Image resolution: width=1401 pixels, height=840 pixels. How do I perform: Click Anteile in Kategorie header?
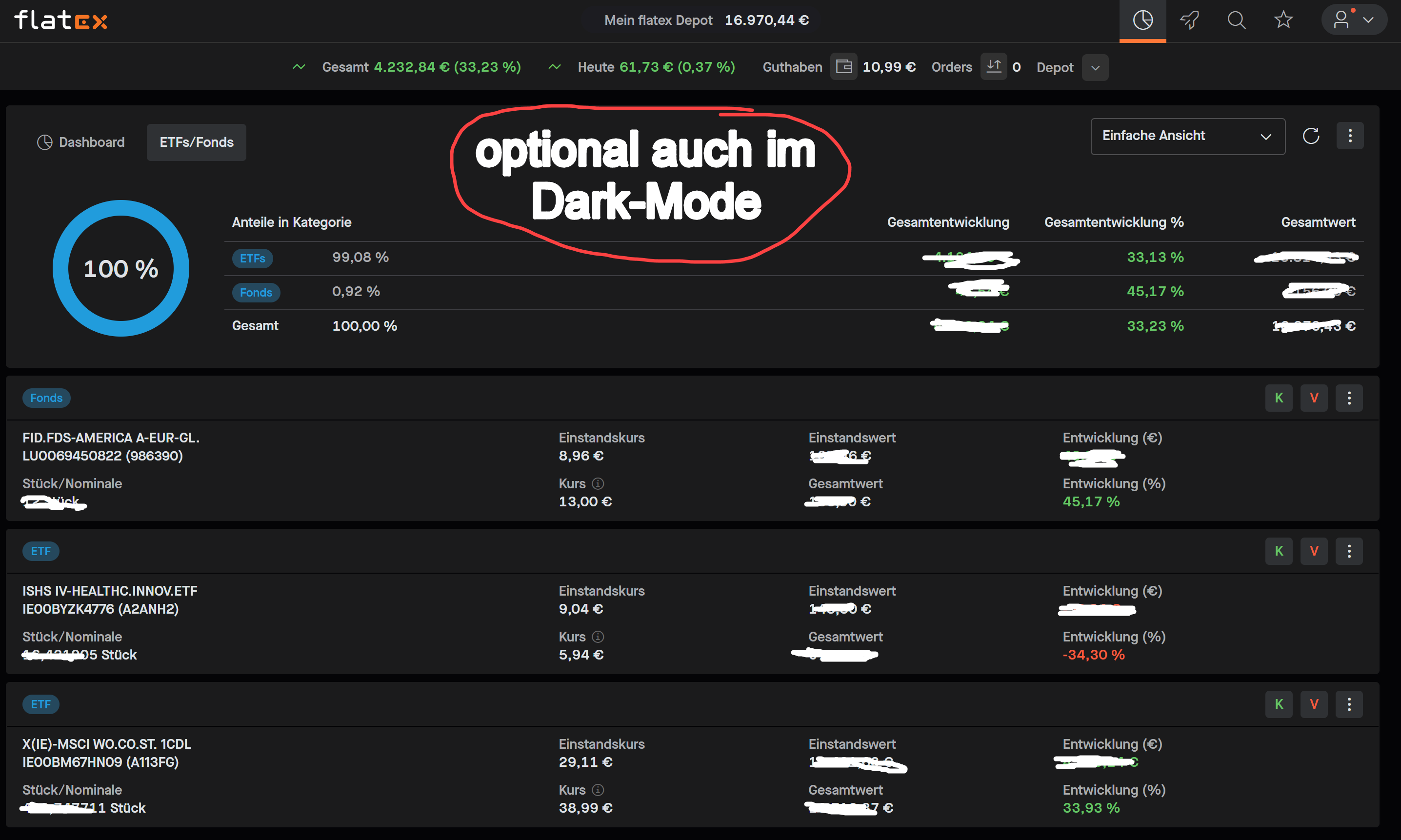(x=292, y=222)
